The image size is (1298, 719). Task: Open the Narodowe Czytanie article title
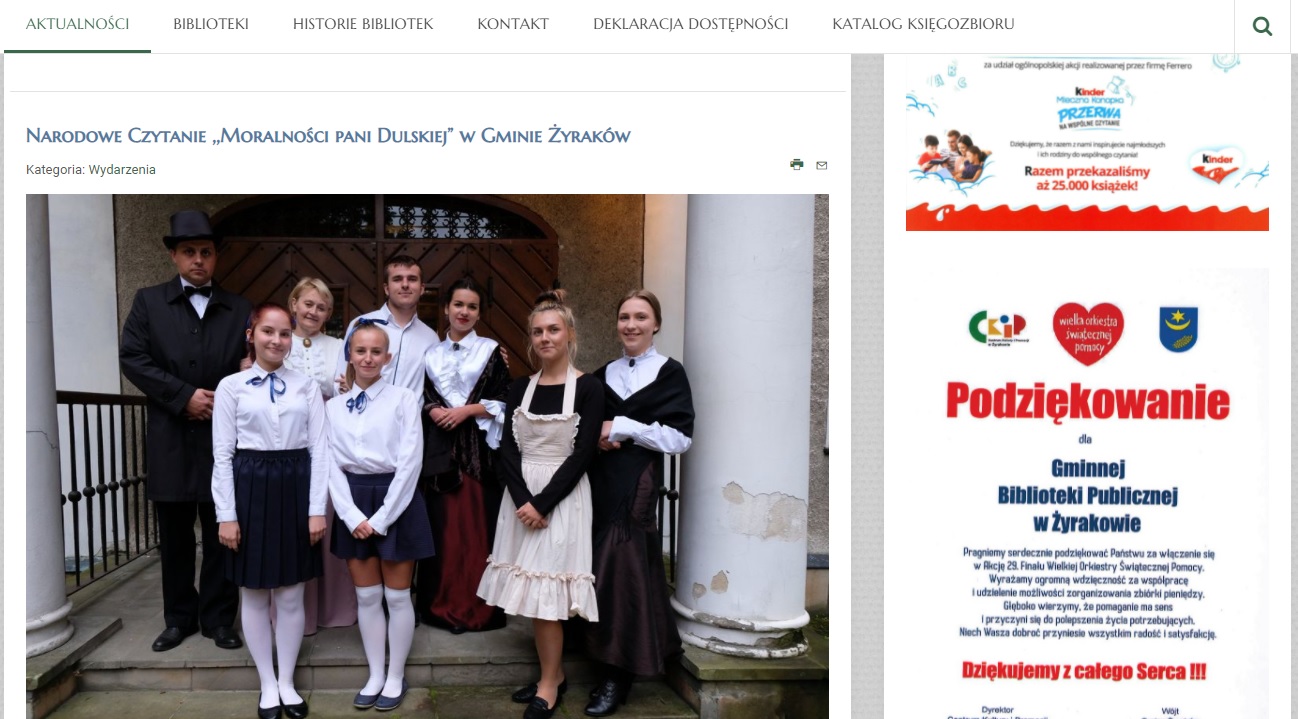(328, 135)
